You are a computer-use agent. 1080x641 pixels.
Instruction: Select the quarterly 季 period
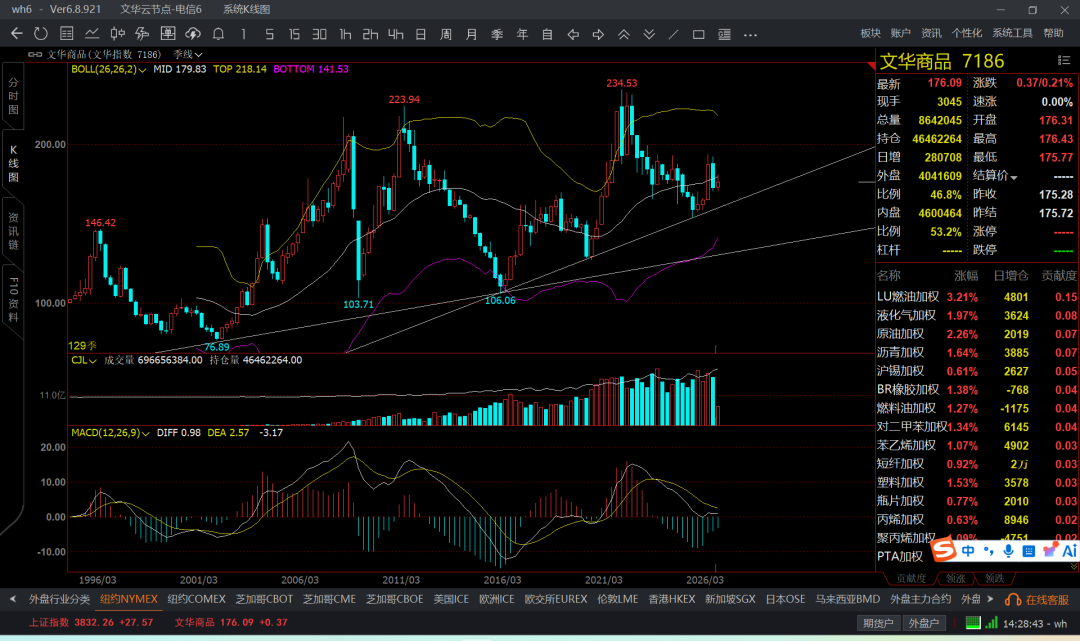coord(497,34)
